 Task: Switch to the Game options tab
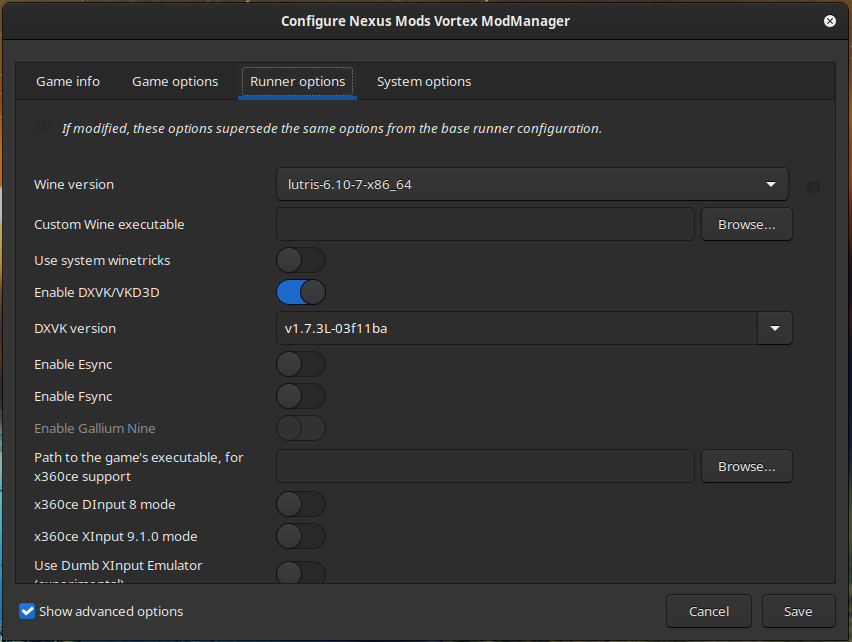coord(175,81)
